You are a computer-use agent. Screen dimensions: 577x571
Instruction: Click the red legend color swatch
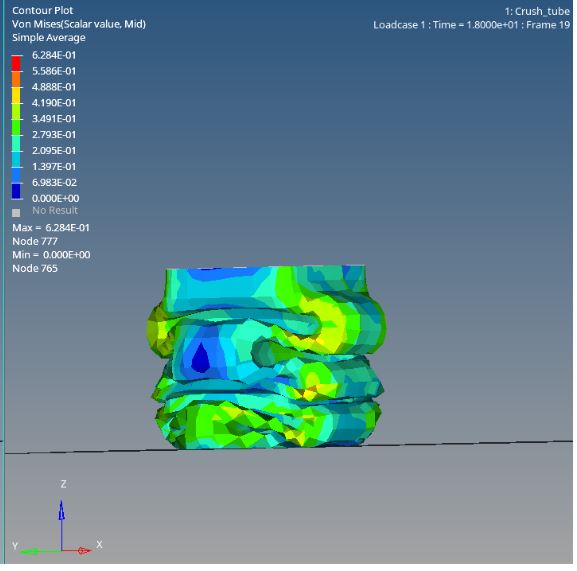pos(16,63)
